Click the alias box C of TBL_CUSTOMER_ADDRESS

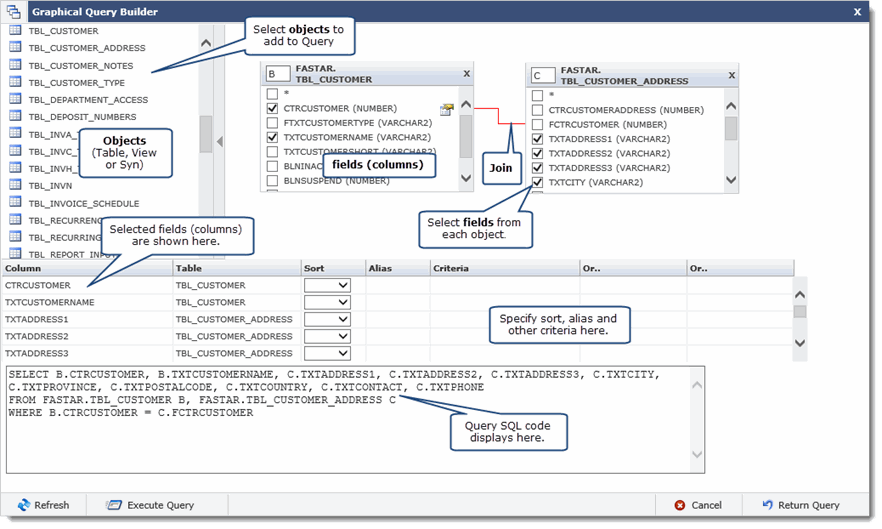tap(542, 75)
